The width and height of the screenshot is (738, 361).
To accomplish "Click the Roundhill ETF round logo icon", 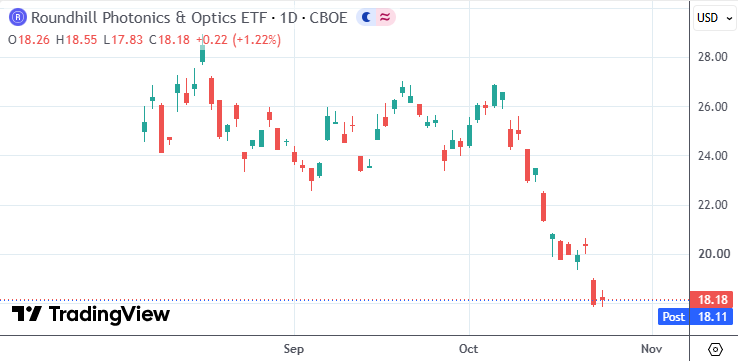I will (x=18, y=18).
